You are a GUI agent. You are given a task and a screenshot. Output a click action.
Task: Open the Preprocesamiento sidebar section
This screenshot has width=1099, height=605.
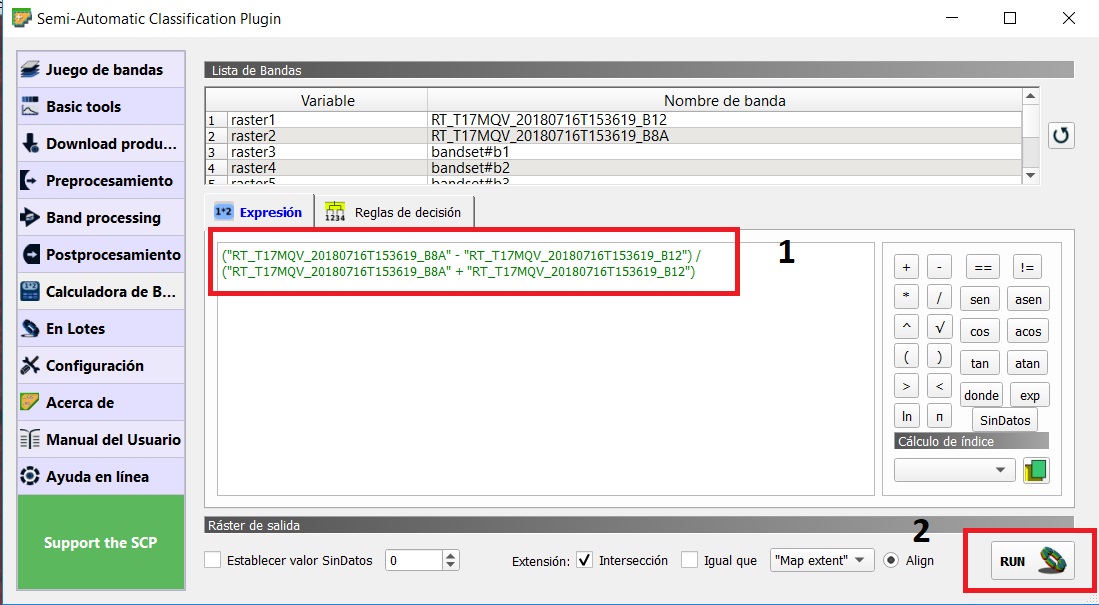point(102,181)
